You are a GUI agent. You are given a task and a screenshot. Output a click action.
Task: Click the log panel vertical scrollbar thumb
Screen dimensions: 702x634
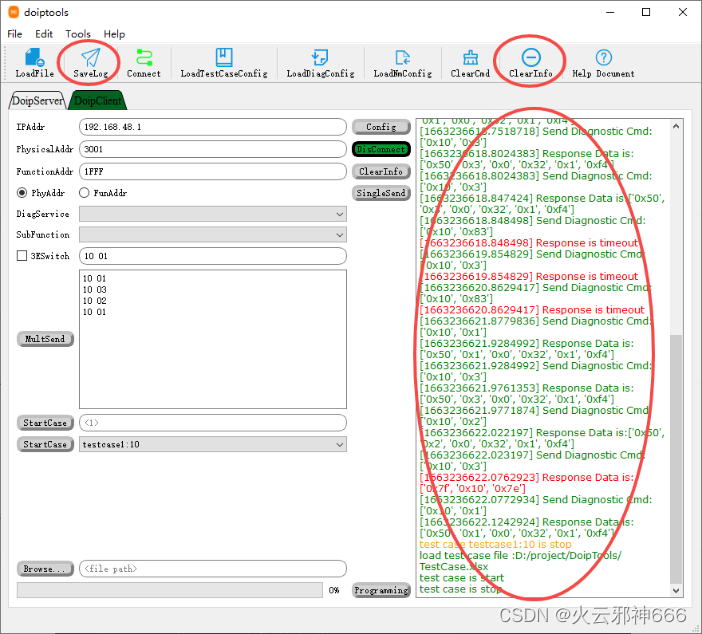[676, 459]
